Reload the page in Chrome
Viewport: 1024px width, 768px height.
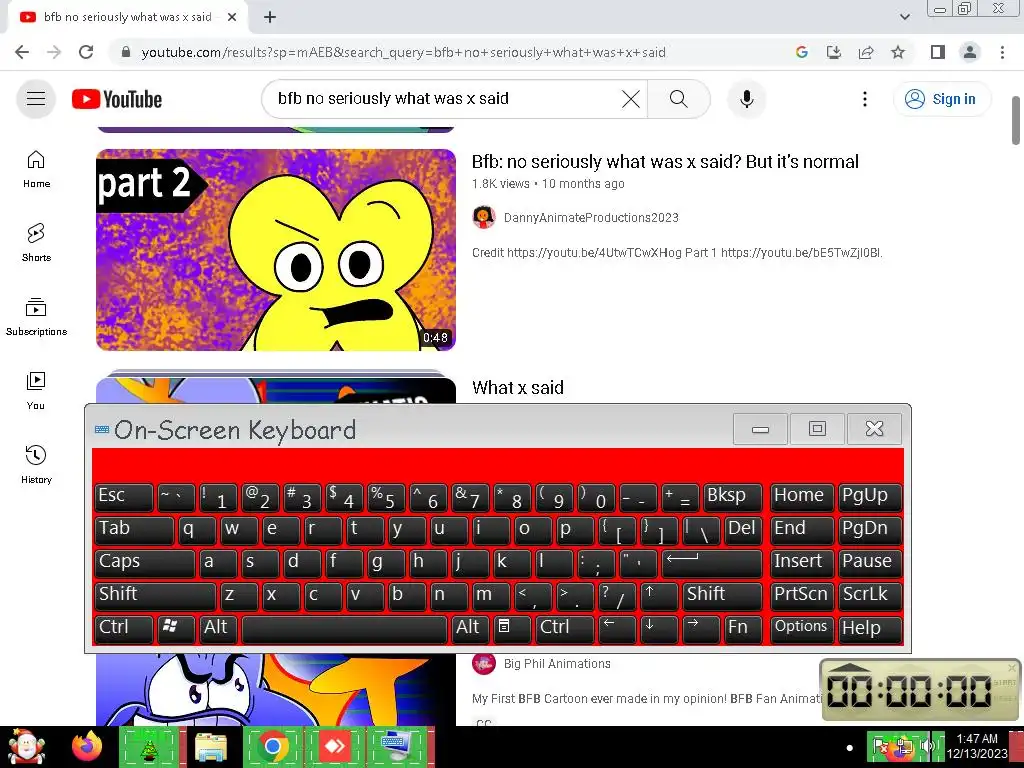pyautogui.click(x=86, y=52)
